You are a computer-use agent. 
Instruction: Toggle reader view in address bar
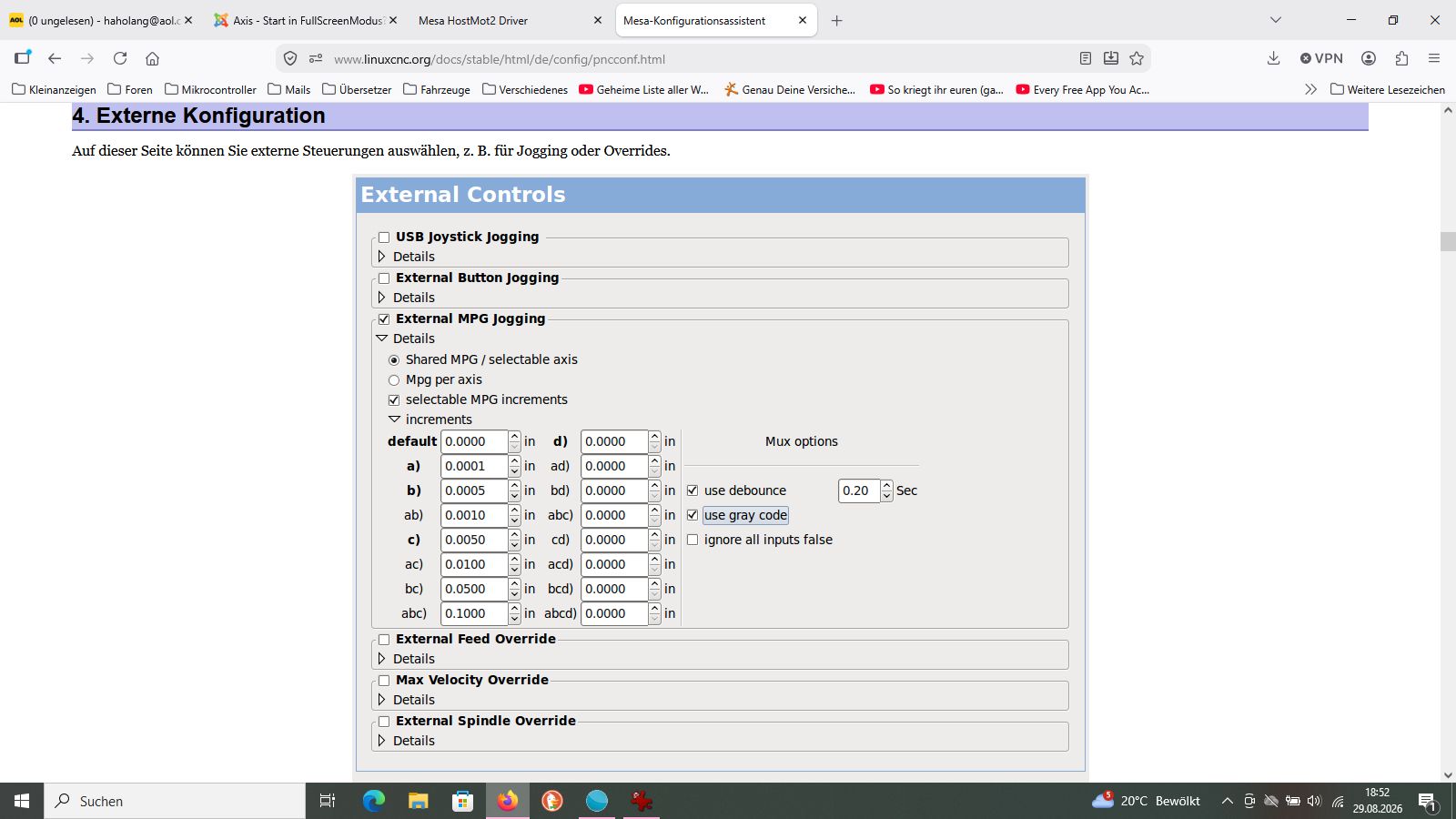click(x=1086, y=58)
